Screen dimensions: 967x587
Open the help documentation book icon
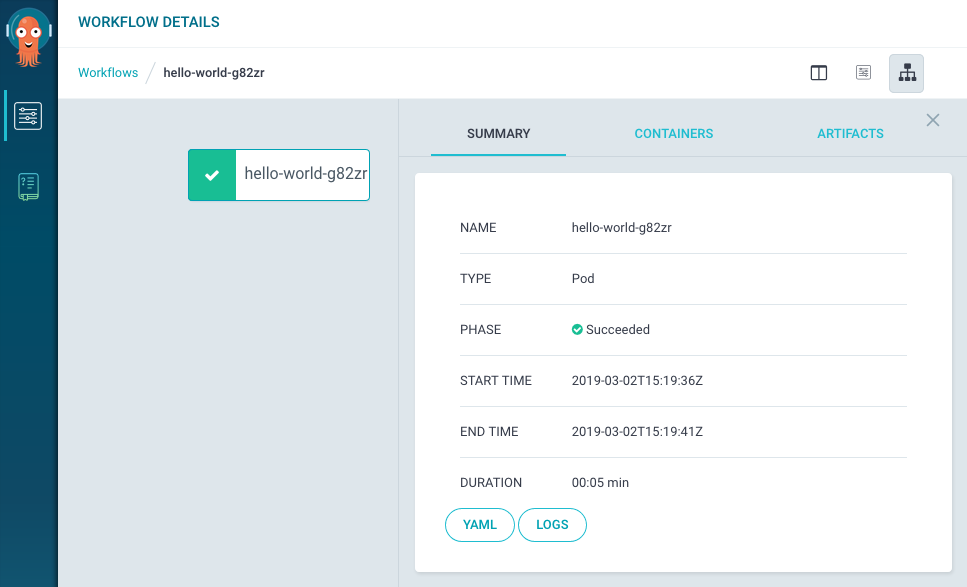[x=28, y=186]
